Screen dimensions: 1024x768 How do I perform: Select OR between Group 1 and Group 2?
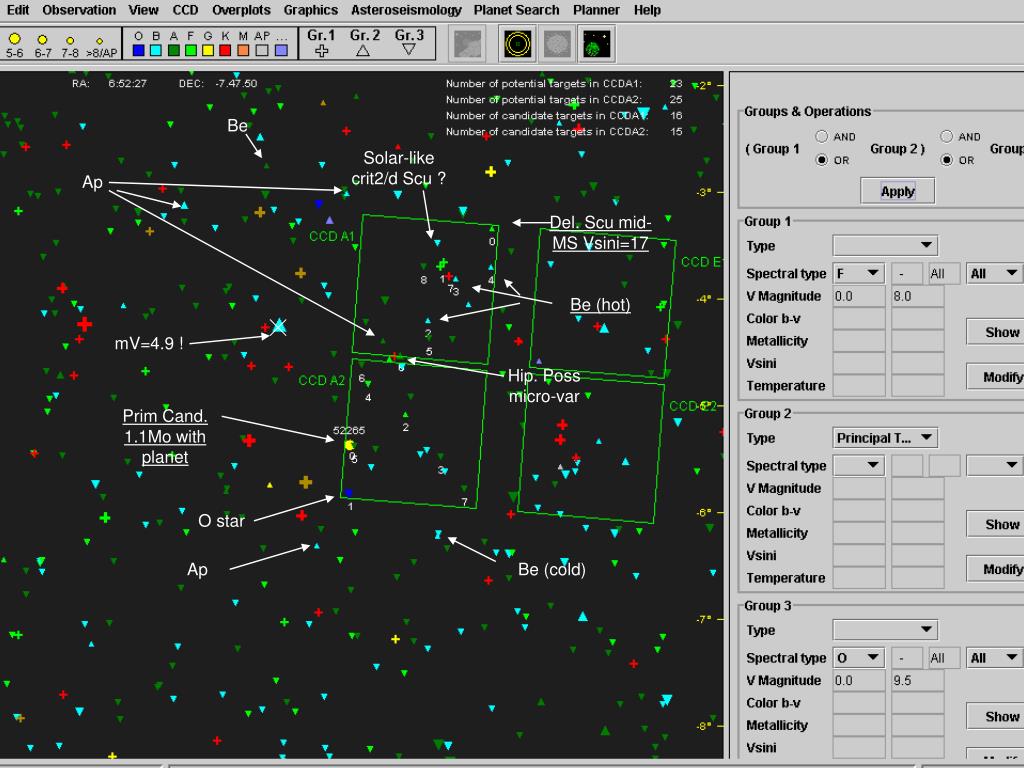822,159
